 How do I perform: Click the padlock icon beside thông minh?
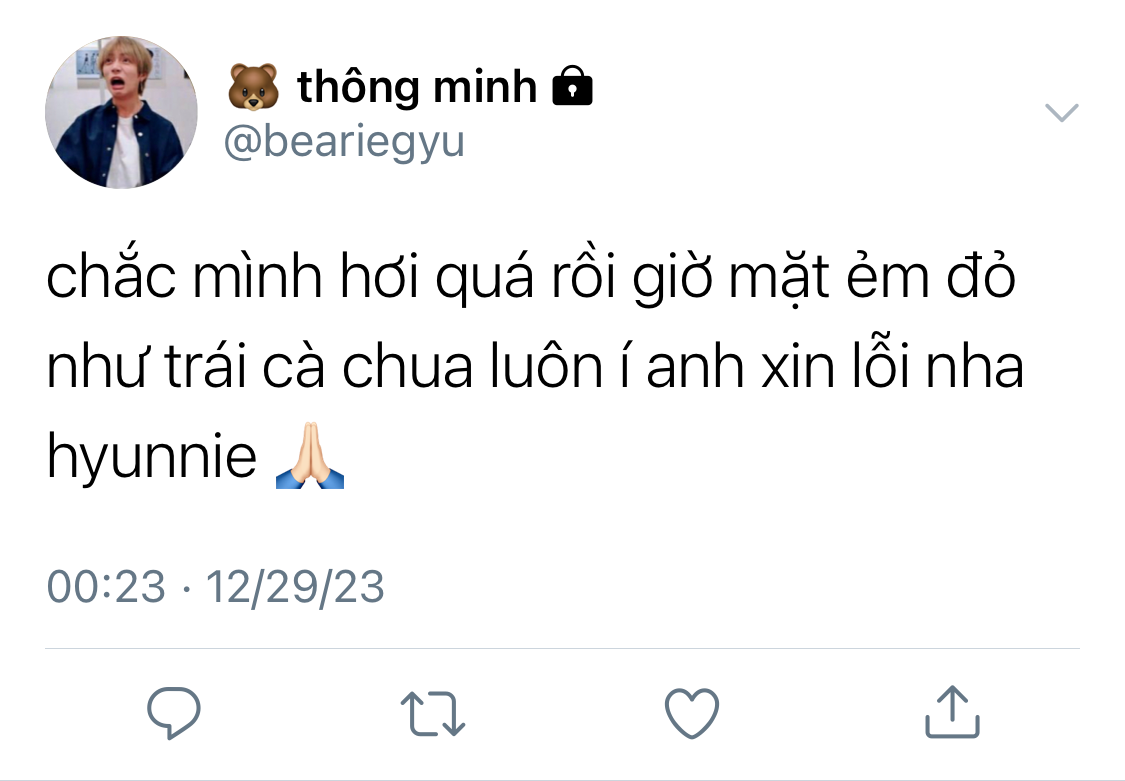coord(572,86)
